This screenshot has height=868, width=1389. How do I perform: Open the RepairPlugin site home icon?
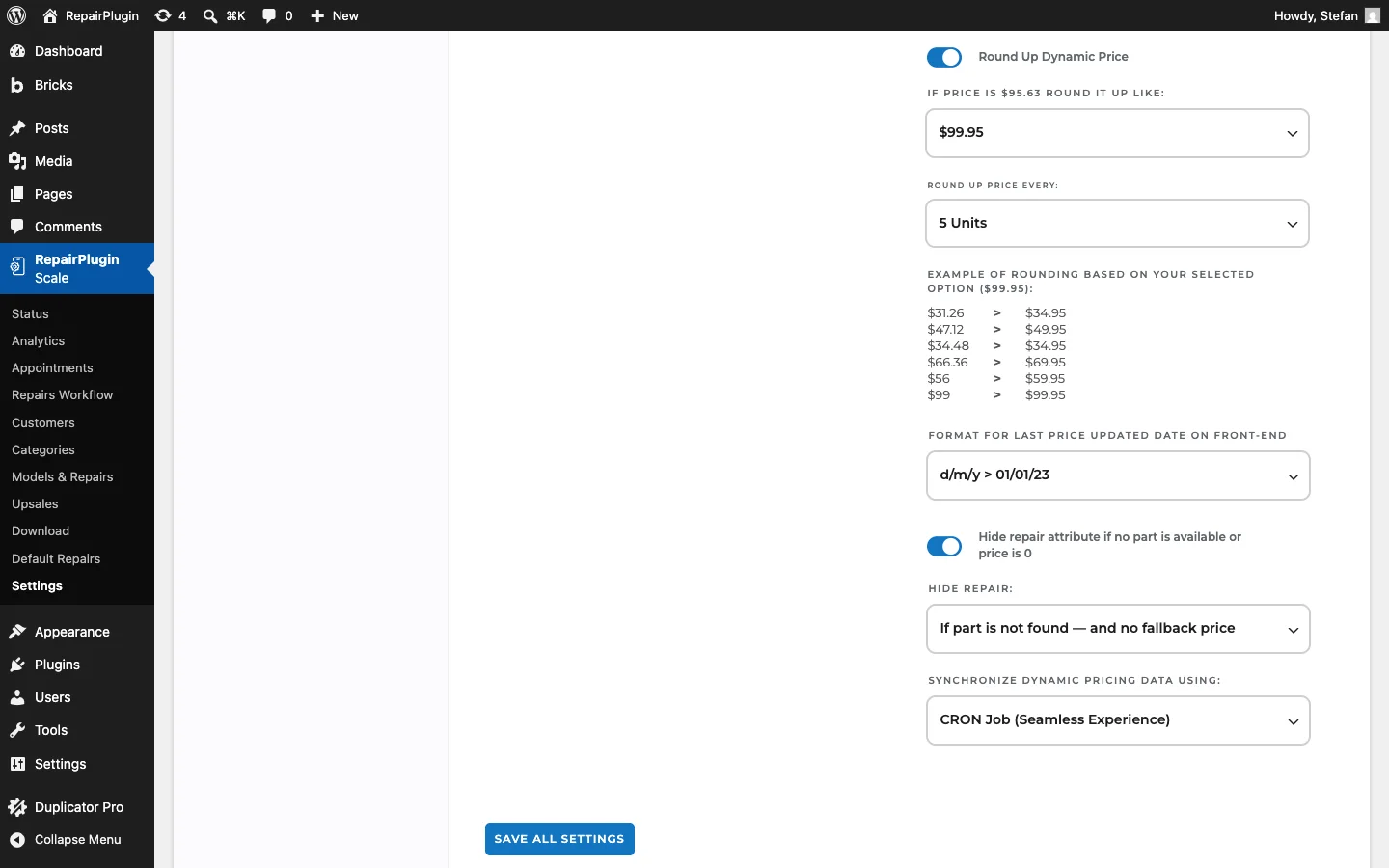point(50,15)
